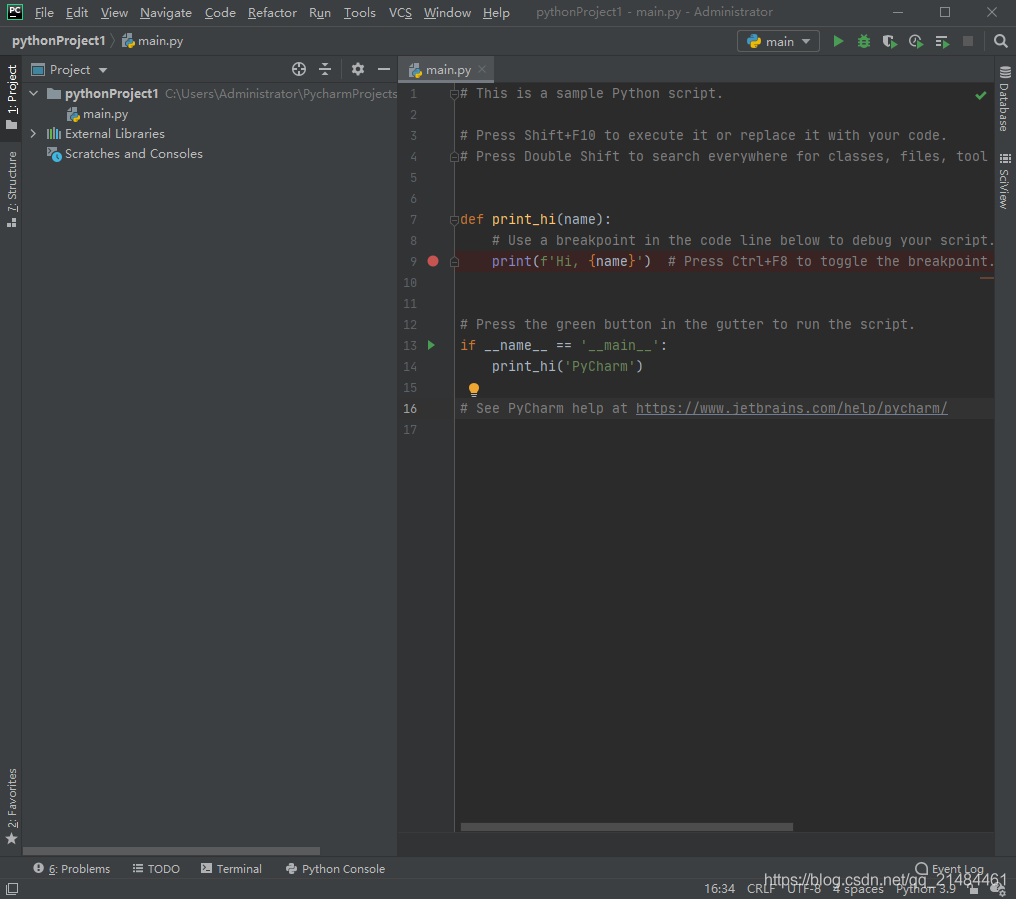Open Search Everywhere magnifier icon
This screenshot has width=1016, height=899.
[x=1000, y=41]
